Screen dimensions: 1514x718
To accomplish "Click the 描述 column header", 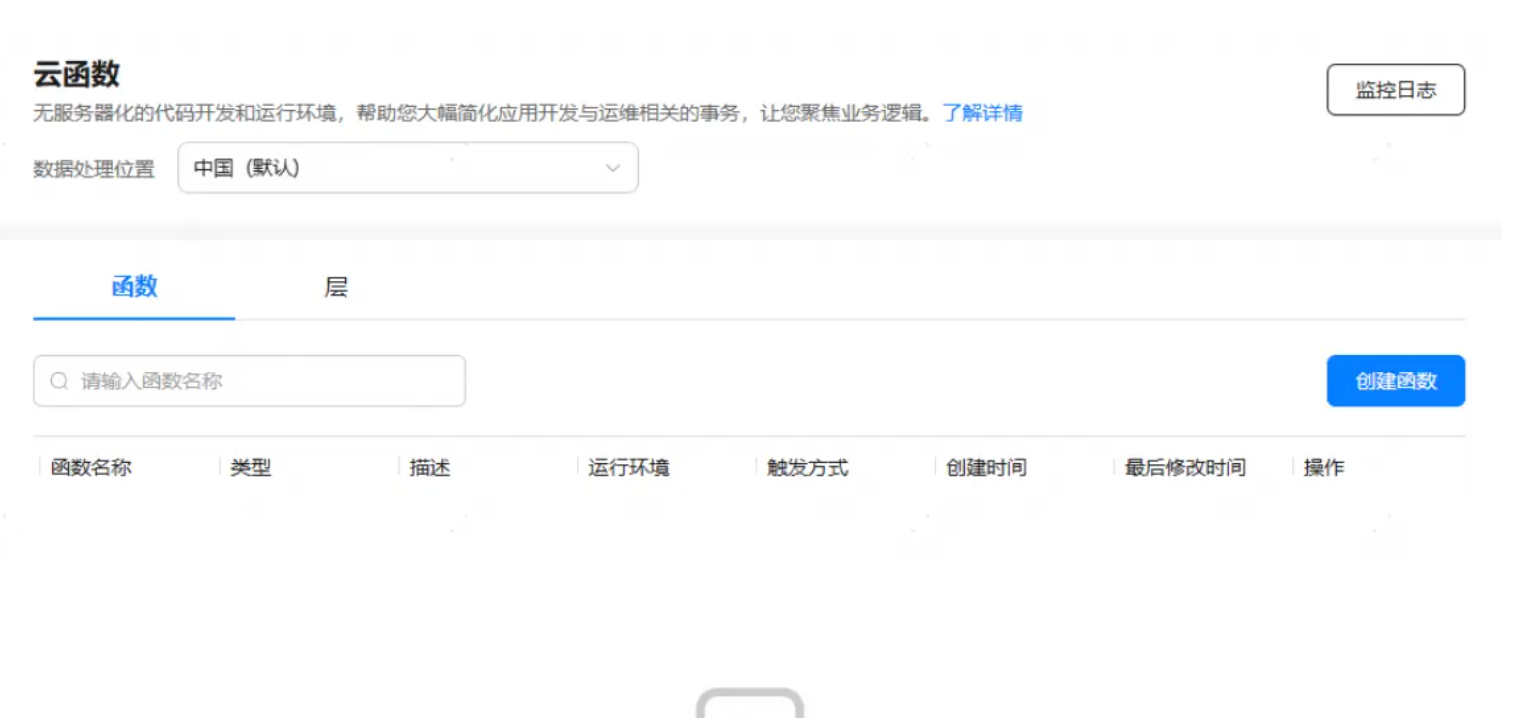I will (429, 468).
